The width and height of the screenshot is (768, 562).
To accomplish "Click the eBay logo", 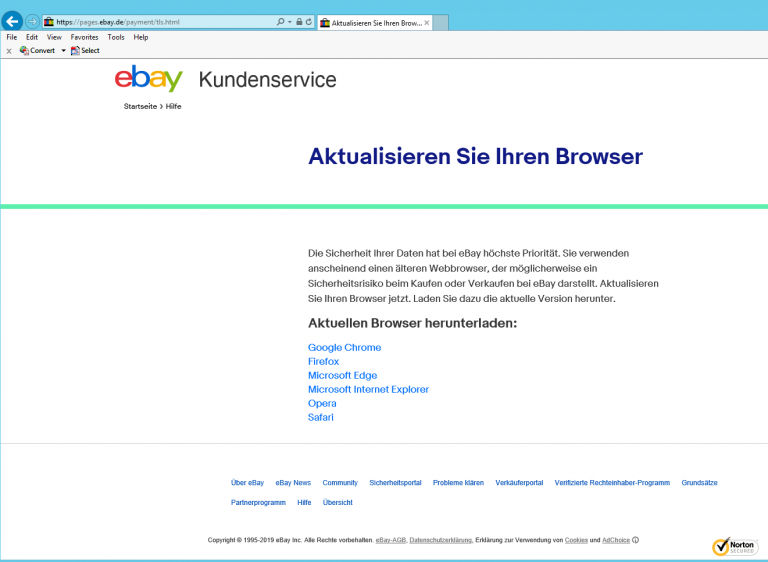I will (x=148, y=78).
